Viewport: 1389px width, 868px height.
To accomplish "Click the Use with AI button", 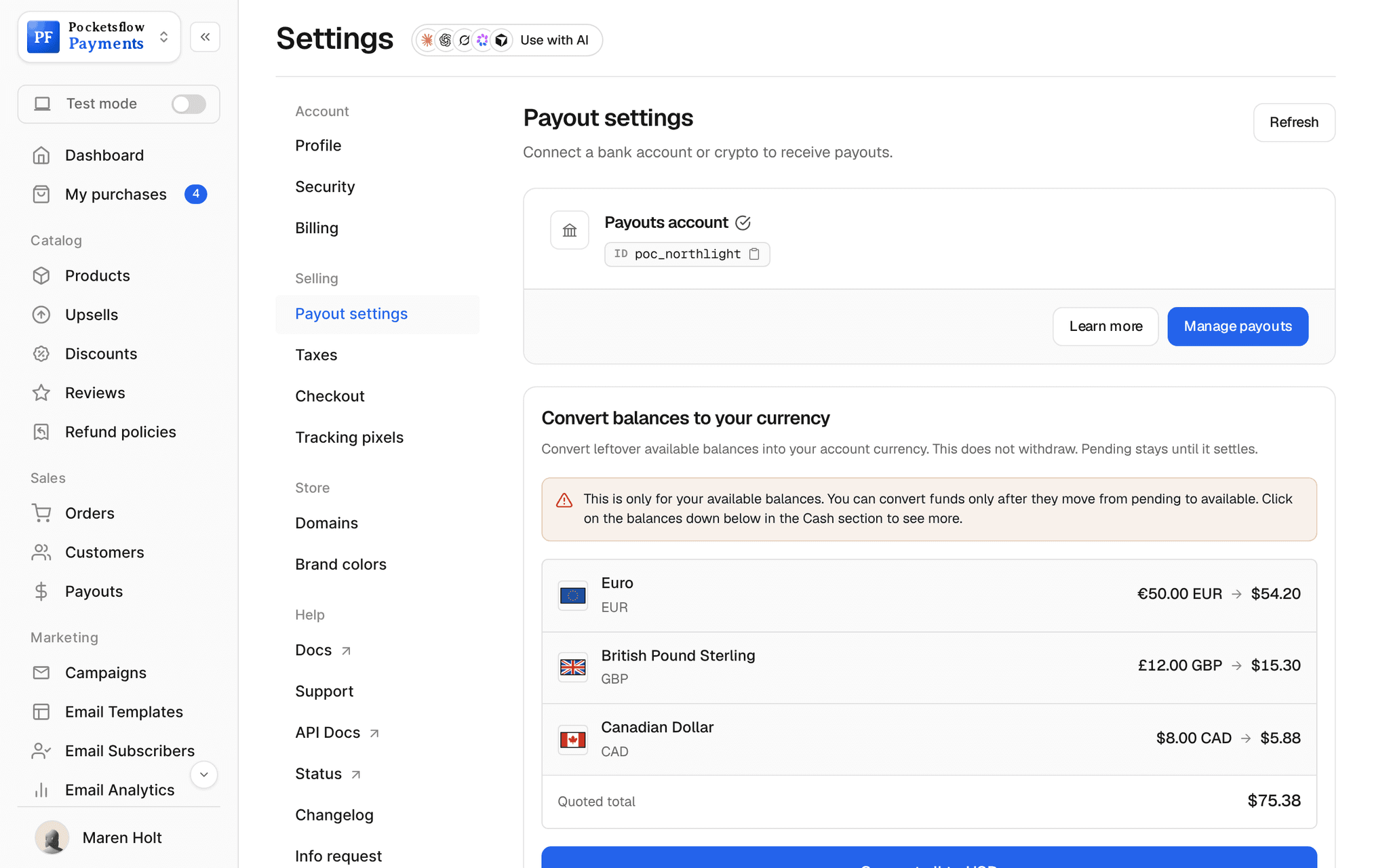I will point(507,40).
